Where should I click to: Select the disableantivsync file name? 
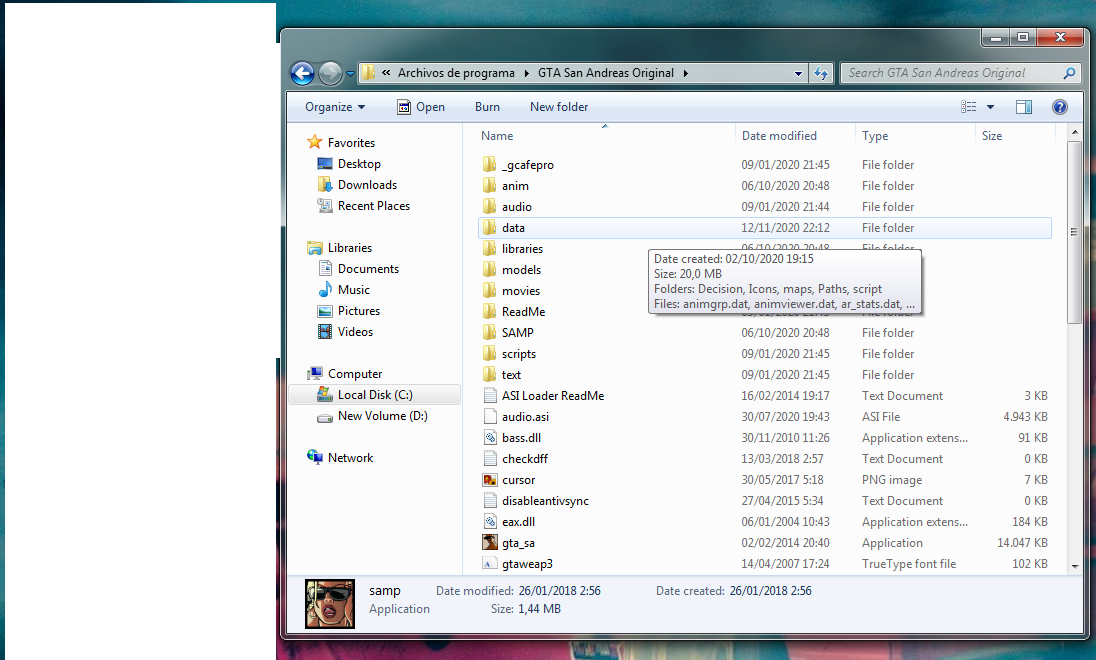545,501
